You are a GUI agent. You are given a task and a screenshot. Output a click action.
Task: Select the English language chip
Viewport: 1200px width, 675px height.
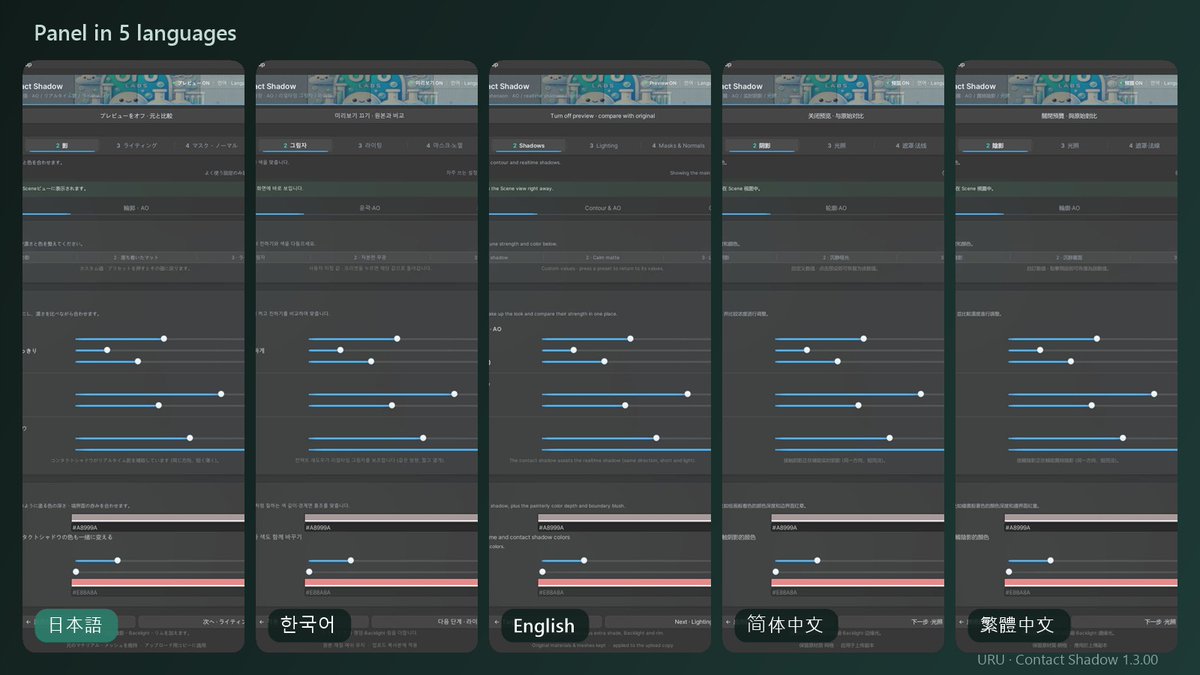[544, 626]
